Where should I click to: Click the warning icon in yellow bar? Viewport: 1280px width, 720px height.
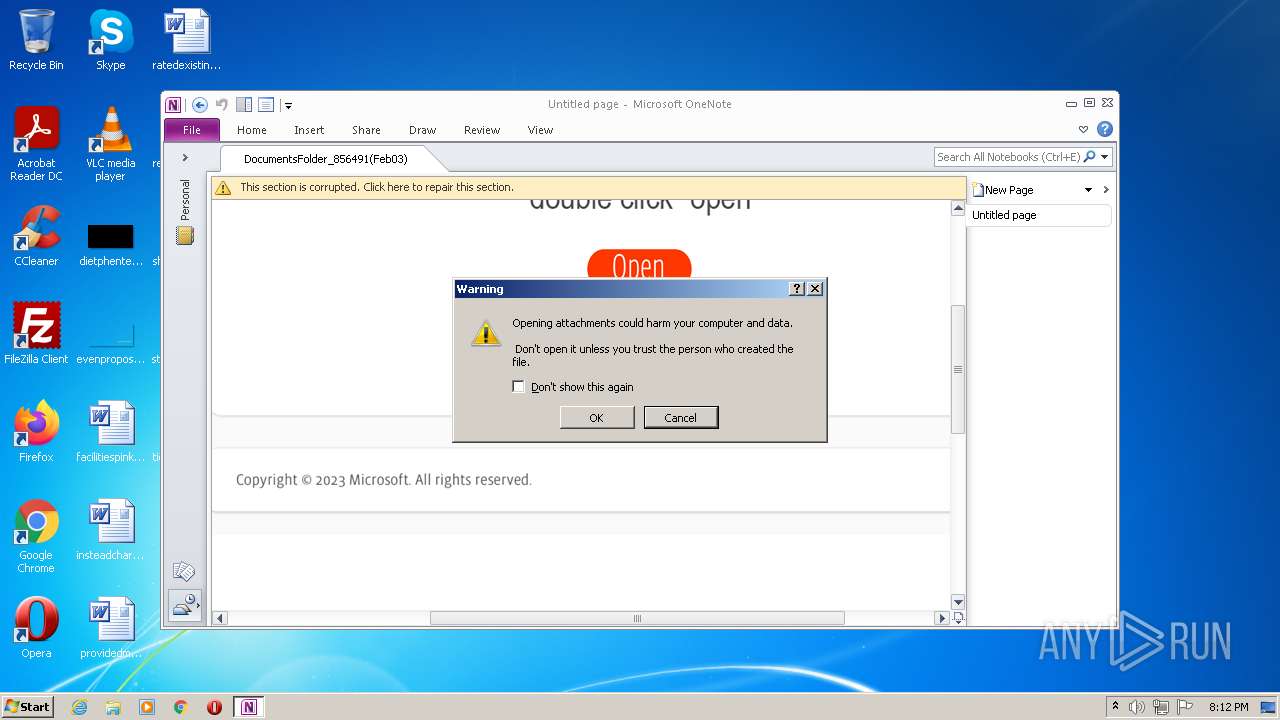point(224,188)
